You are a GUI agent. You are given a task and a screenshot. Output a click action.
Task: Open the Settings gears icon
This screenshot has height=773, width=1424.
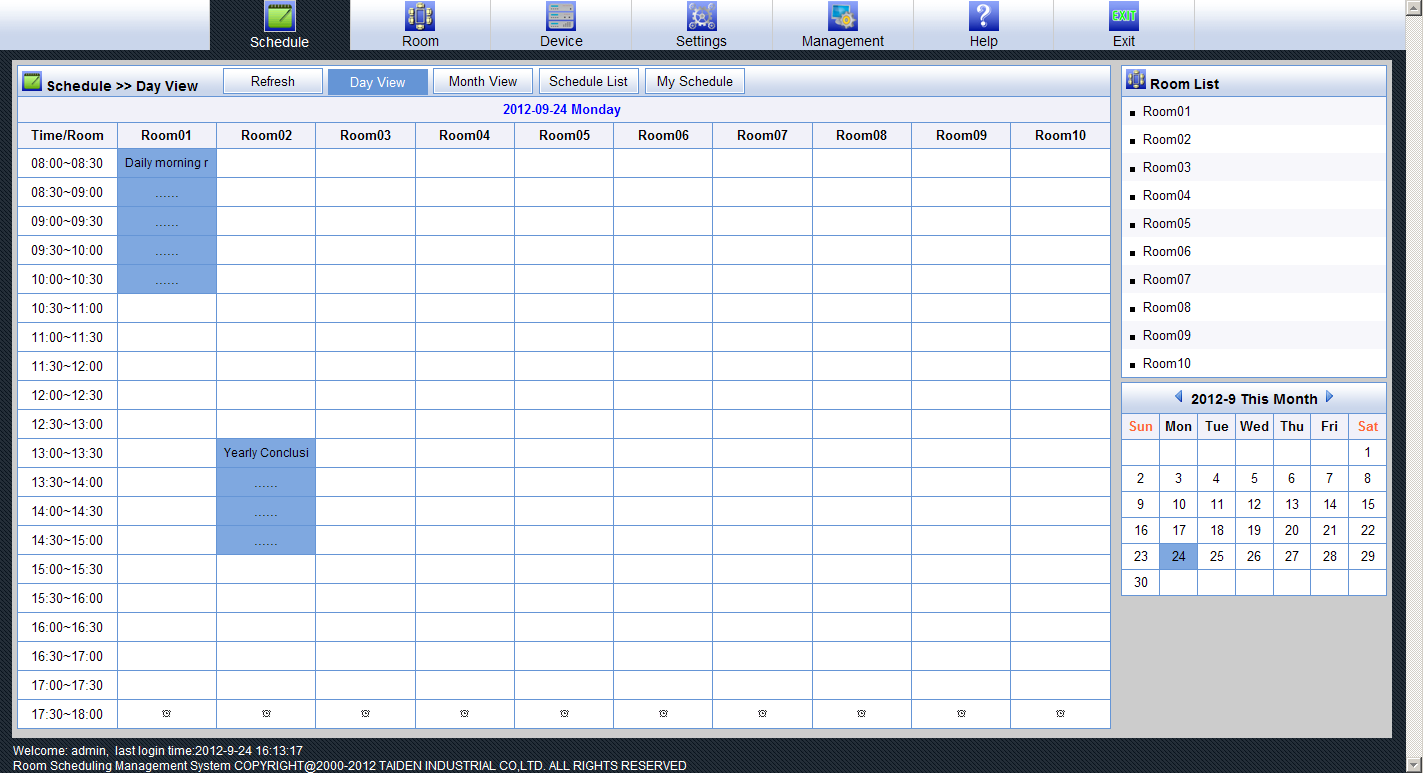701,17
